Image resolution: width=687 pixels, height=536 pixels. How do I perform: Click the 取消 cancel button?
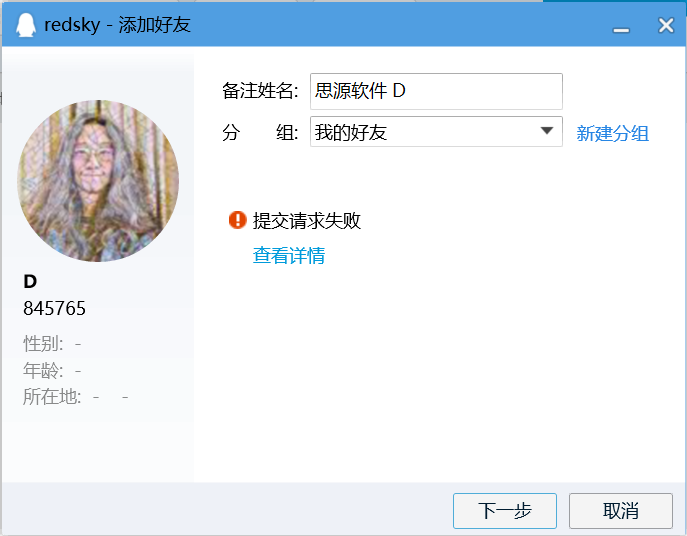click(620, 511)
